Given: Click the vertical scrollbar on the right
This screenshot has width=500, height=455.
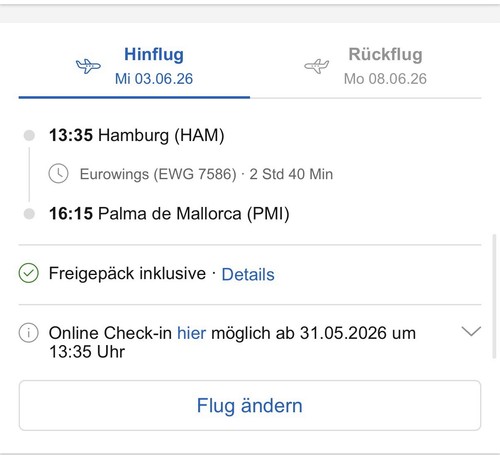Looking at the screenshot, I should tap(495, 296).
